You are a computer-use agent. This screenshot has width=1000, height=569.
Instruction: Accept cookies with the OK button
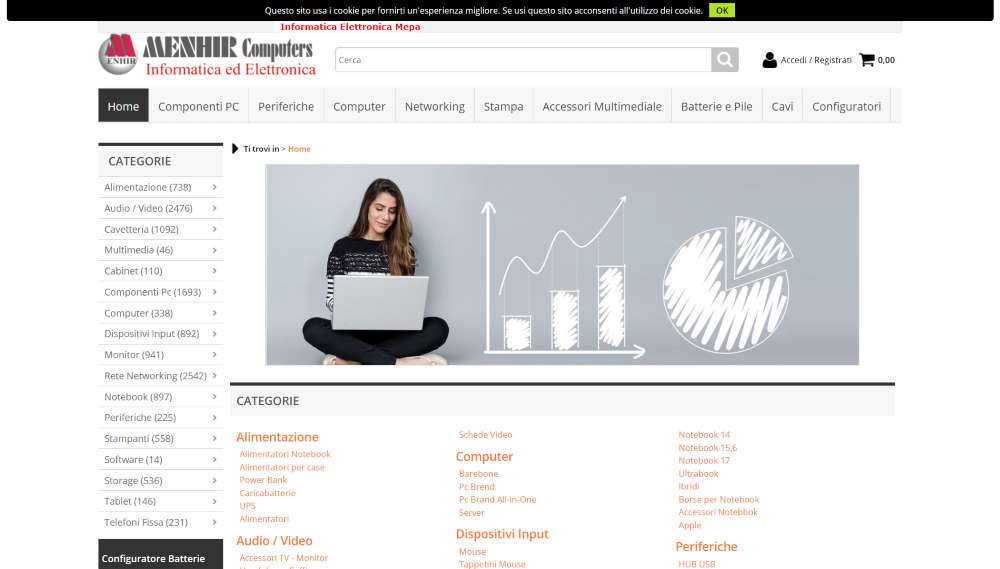[x=722, y=10]
